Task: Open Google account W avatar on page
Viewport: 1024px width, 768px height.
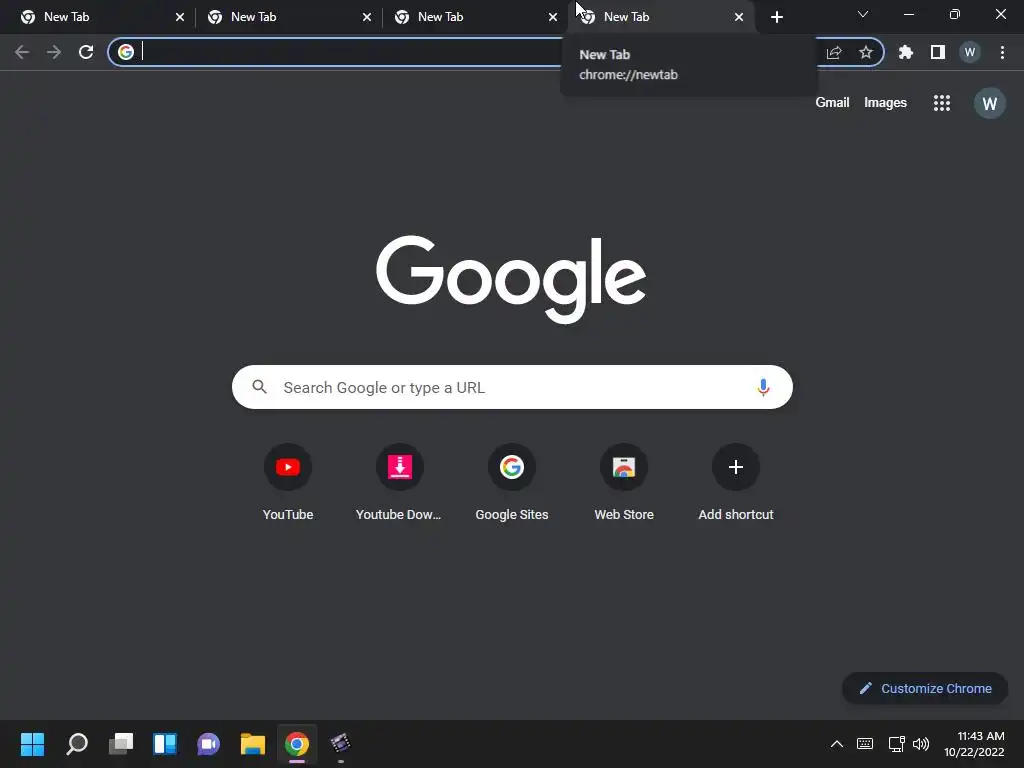Action: coord(989,103)
